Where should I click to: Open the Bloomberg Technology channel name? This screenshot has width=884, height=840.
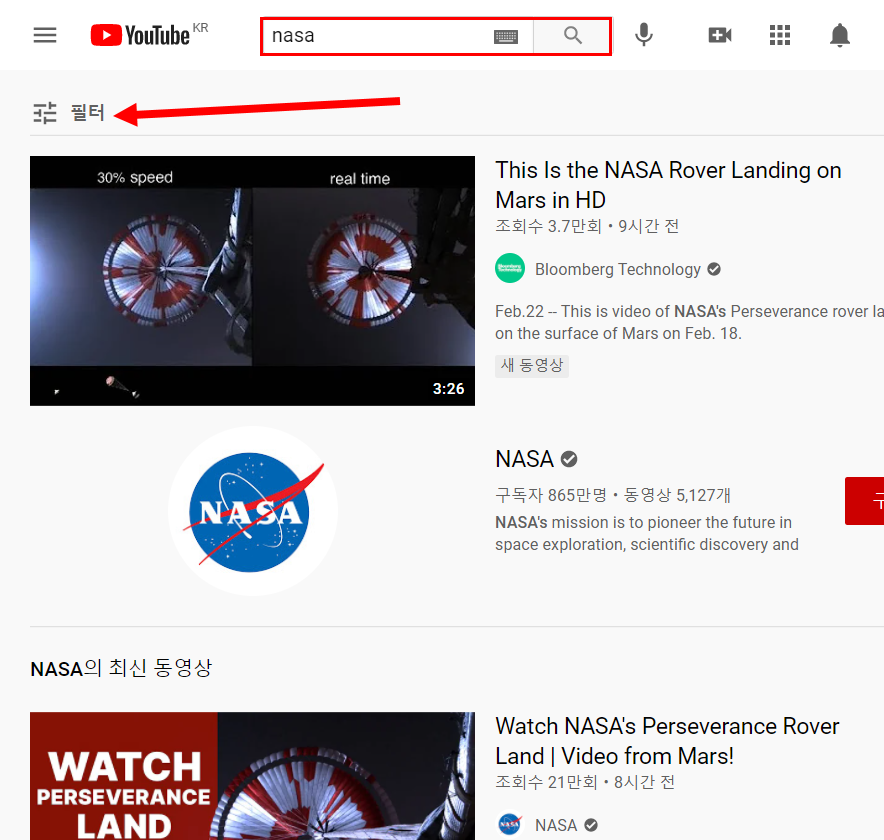617,269
